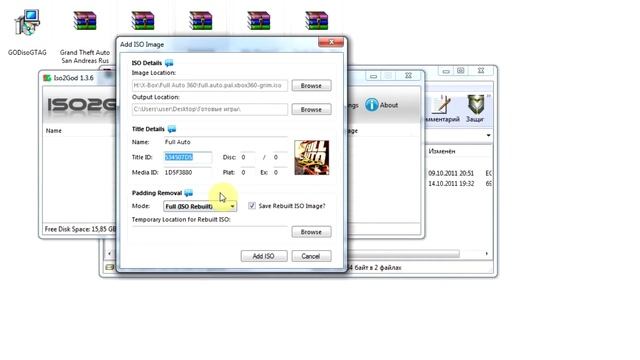Click the WinRAR horizontal scrollbar track

tap(471, 253)
